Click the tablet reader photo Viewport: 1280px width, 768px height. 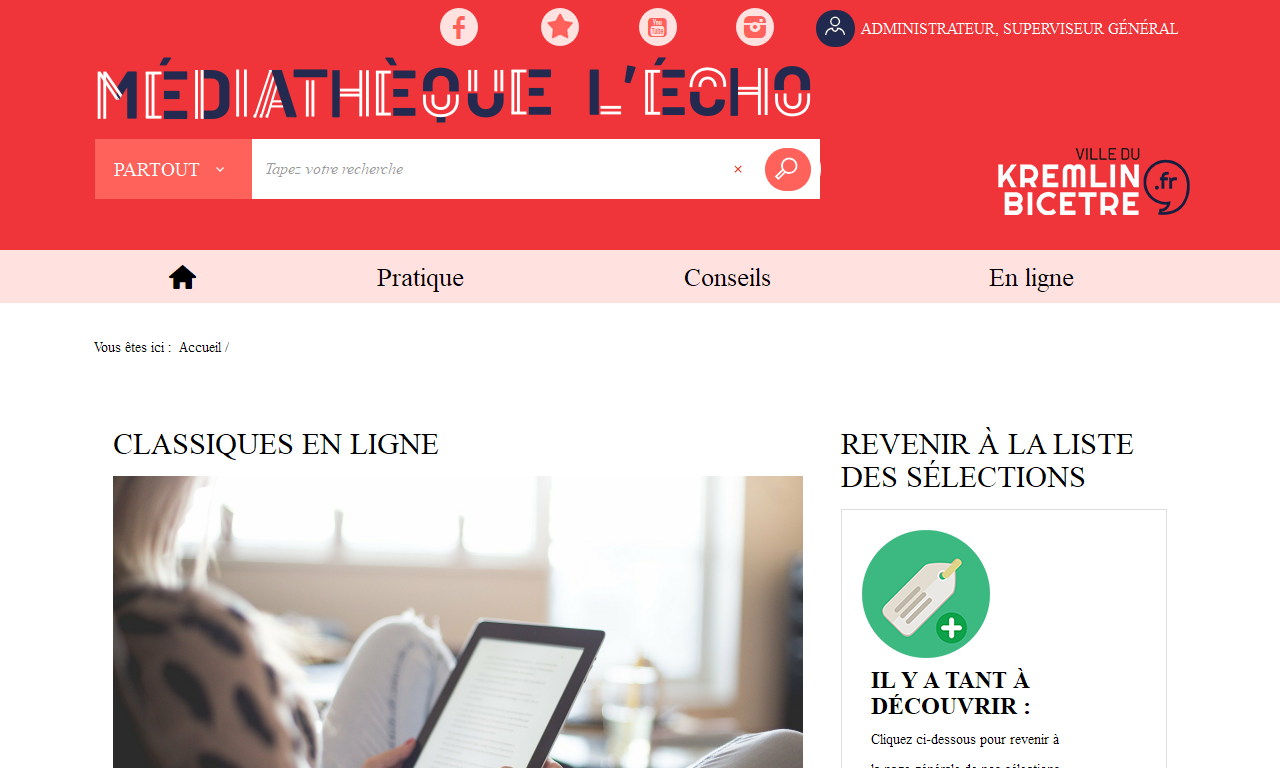tap(458, 622)
